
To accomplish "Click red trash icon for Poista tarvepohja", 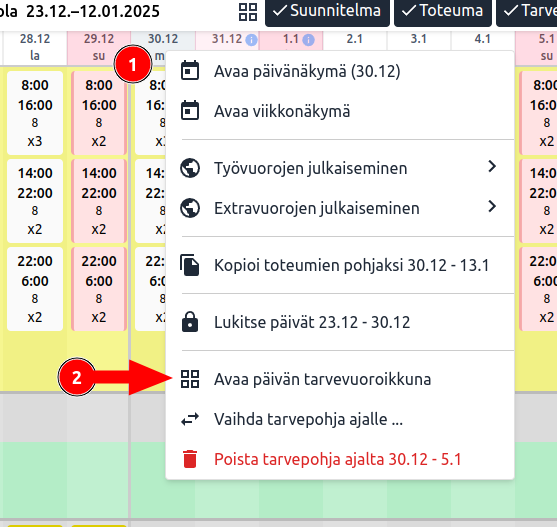I will [190, 459].
